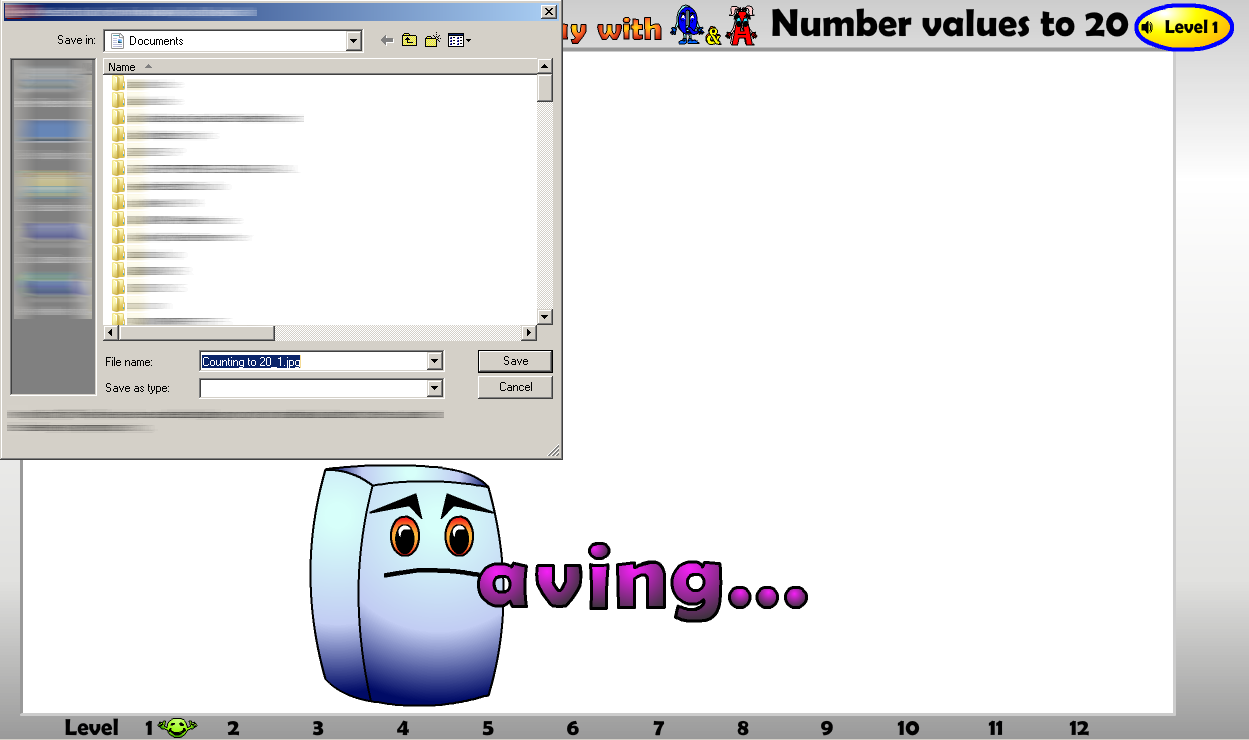Click the blue Q character in title
Screen dimensions: 1249x740
click(687, 25)
